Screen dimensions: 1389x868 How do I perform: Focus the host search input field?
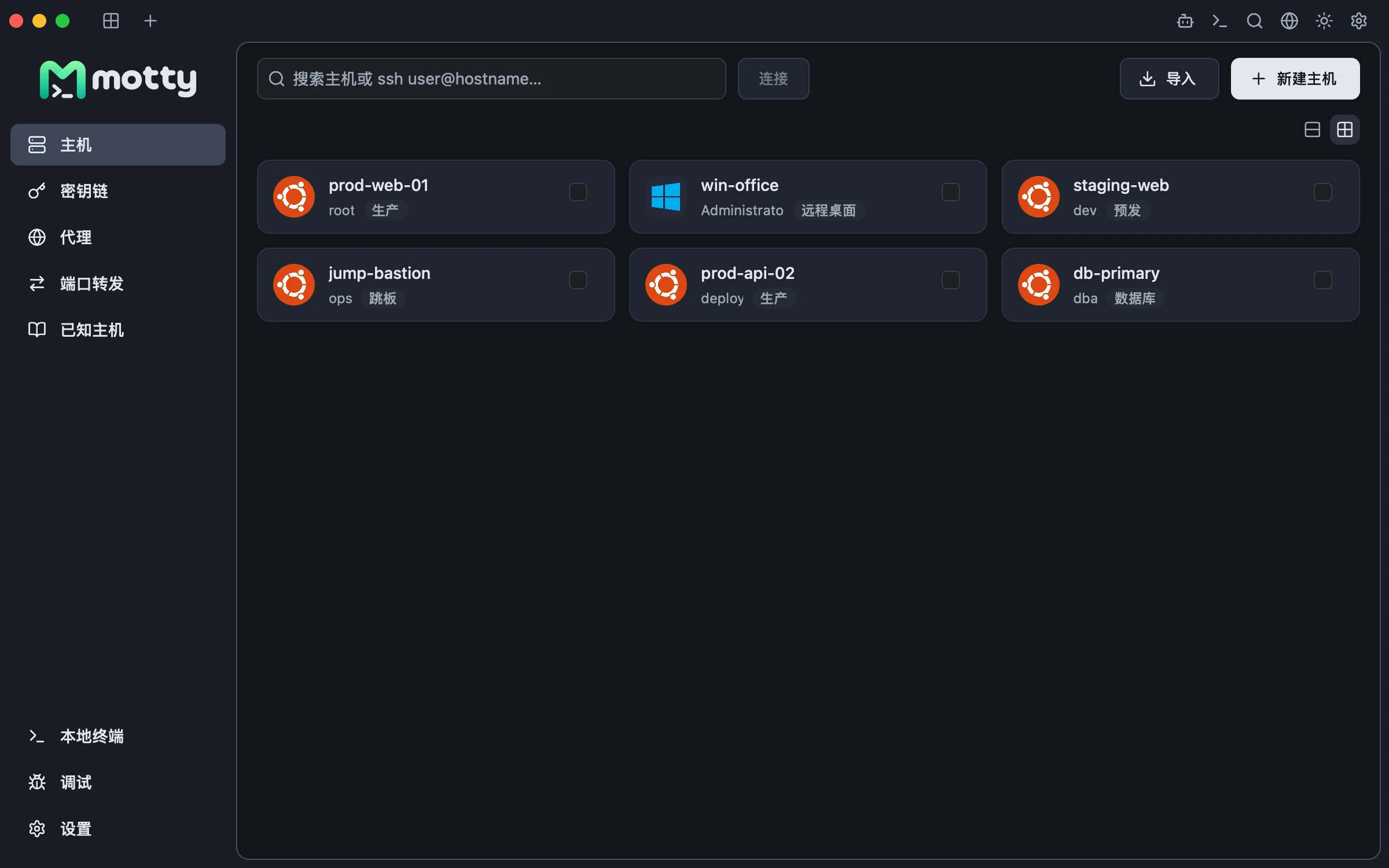point(491,79)
